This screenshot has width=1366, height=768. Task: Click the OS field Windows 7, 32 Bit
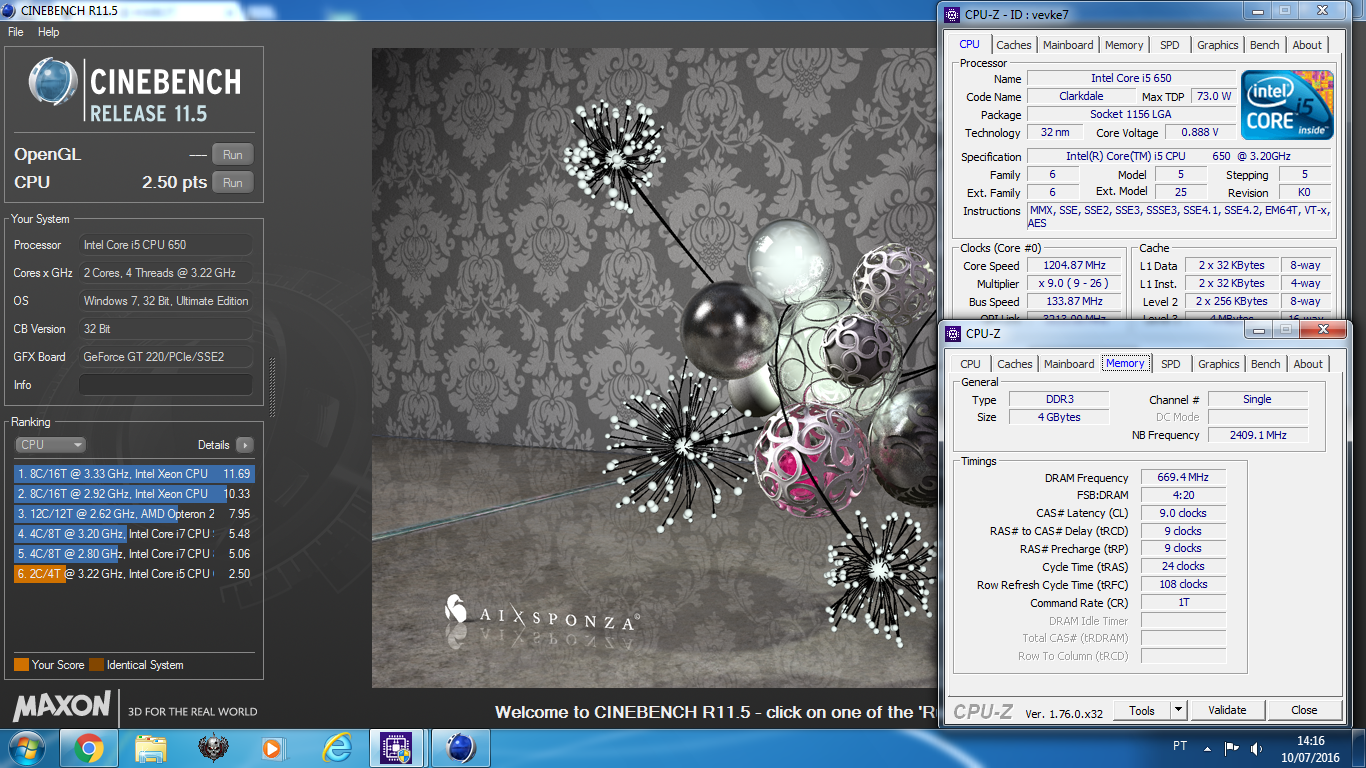pos(166,301)
